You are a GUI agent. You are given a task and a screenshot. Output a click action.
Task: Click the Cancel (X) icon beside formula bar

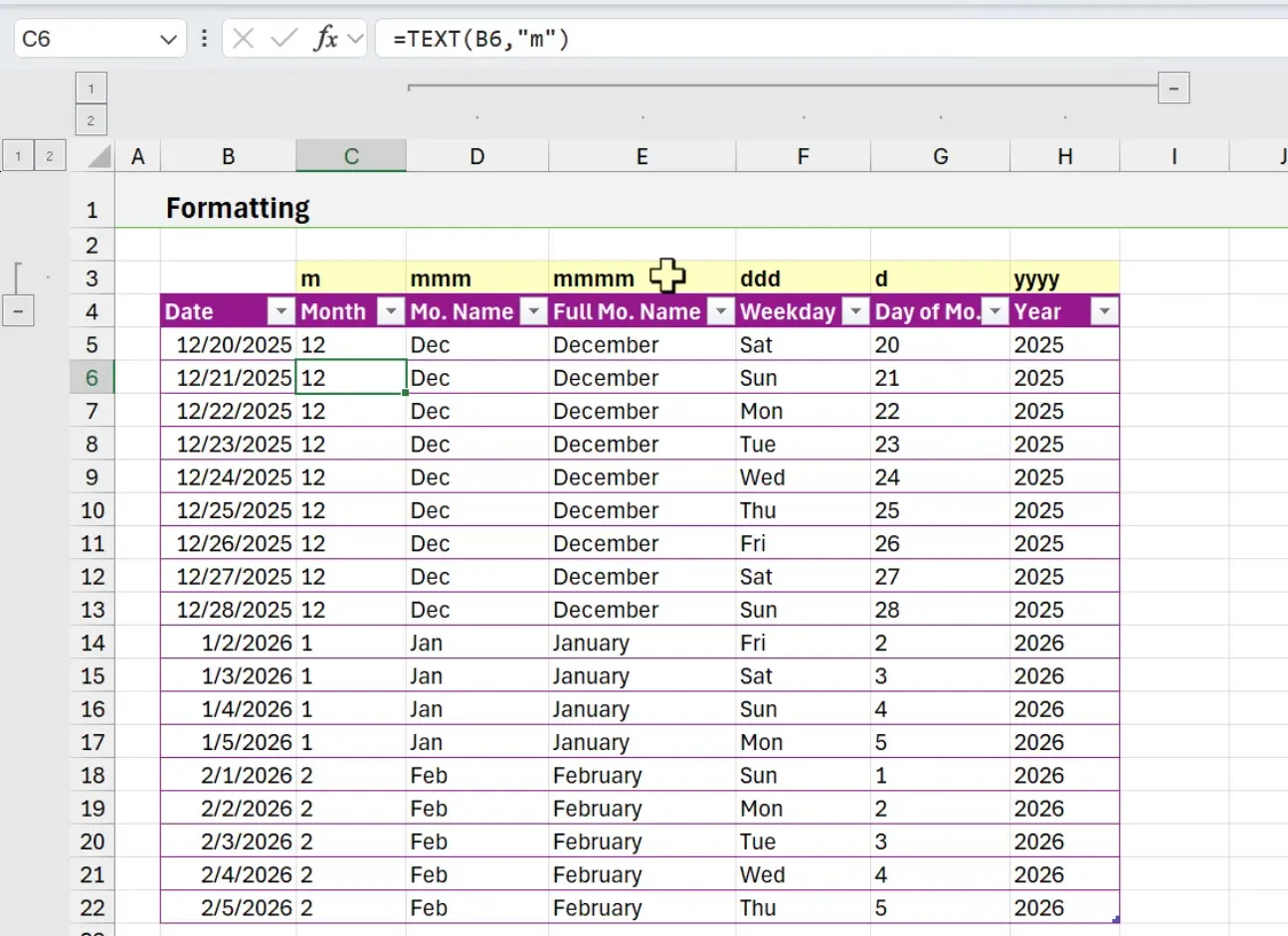243,39
